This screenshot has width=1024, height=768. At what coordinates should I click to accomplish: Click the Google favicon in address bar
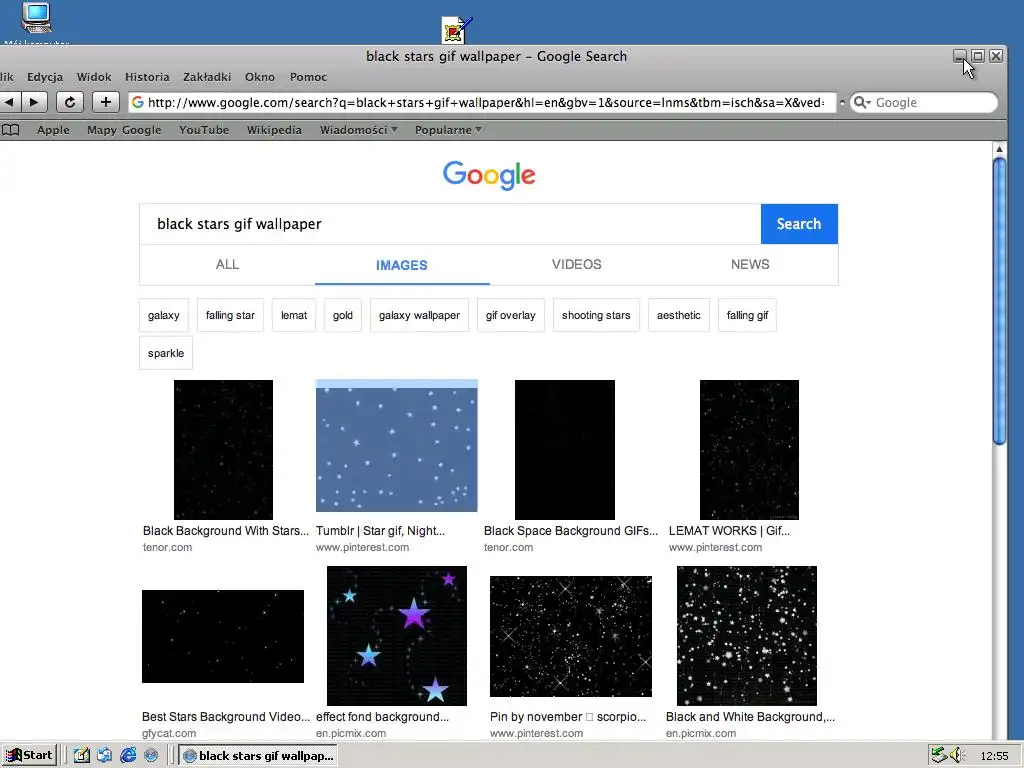(x=138, y=103)
